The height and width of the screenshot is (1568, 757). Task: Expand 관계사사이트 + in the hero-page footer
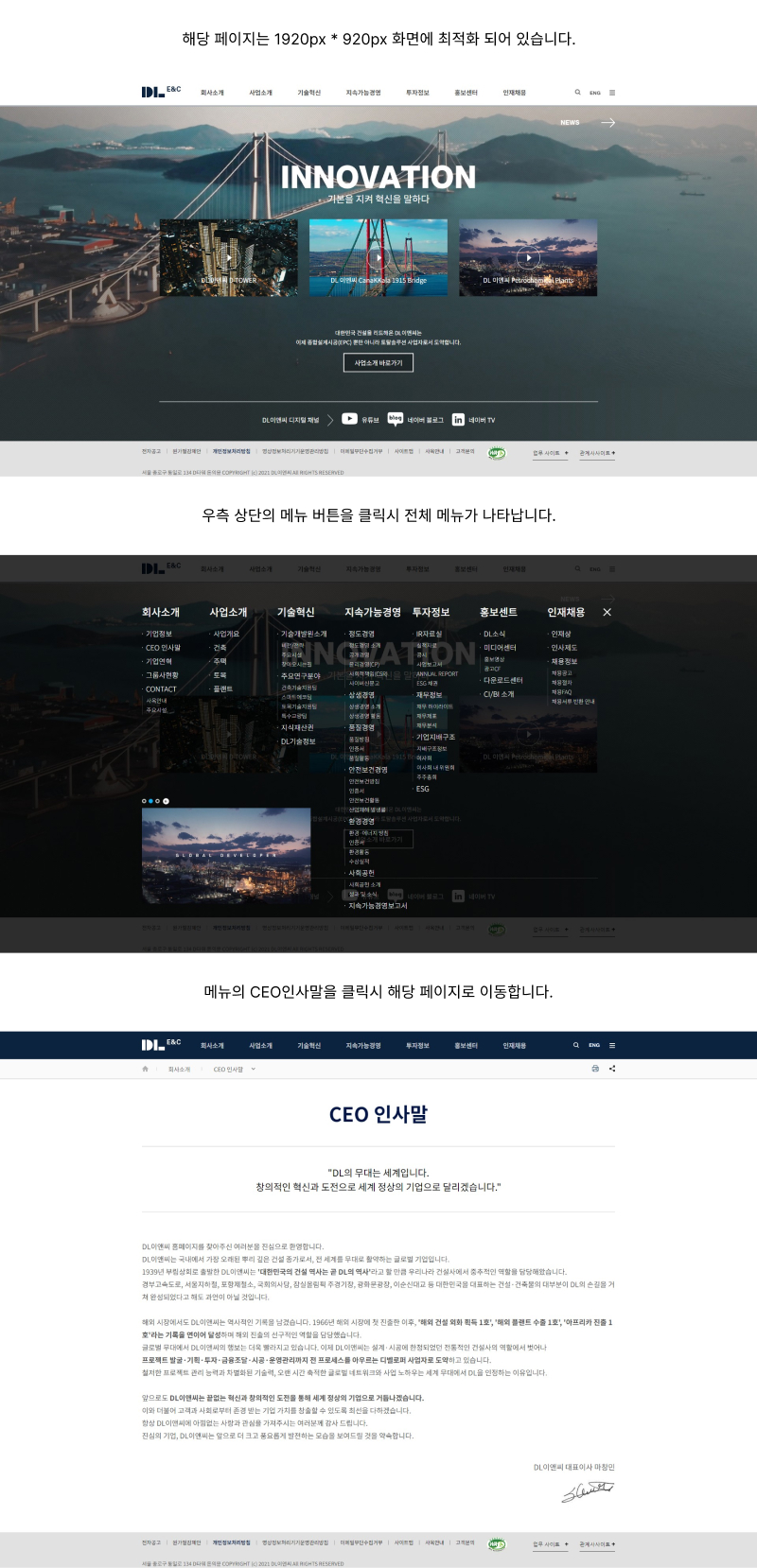point(597,453)
